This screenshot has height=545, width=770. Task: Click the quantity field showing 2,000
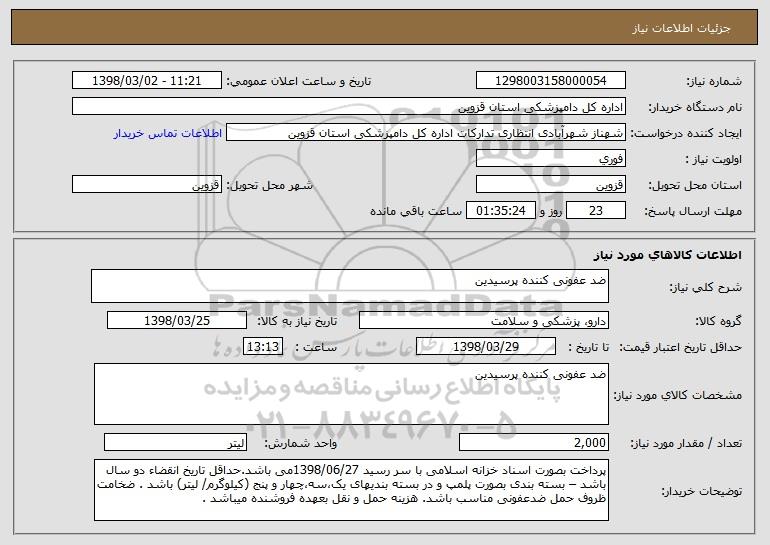click(x=534, y=442)
